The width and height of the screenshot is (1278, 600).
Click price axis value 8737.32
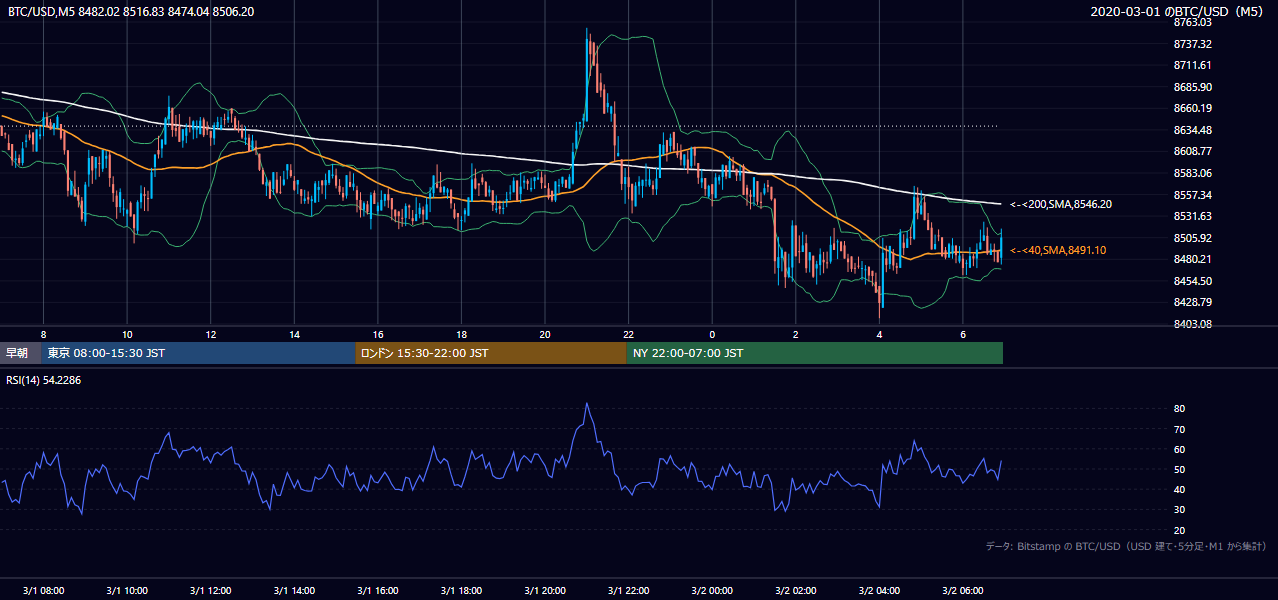(1192, 44)
